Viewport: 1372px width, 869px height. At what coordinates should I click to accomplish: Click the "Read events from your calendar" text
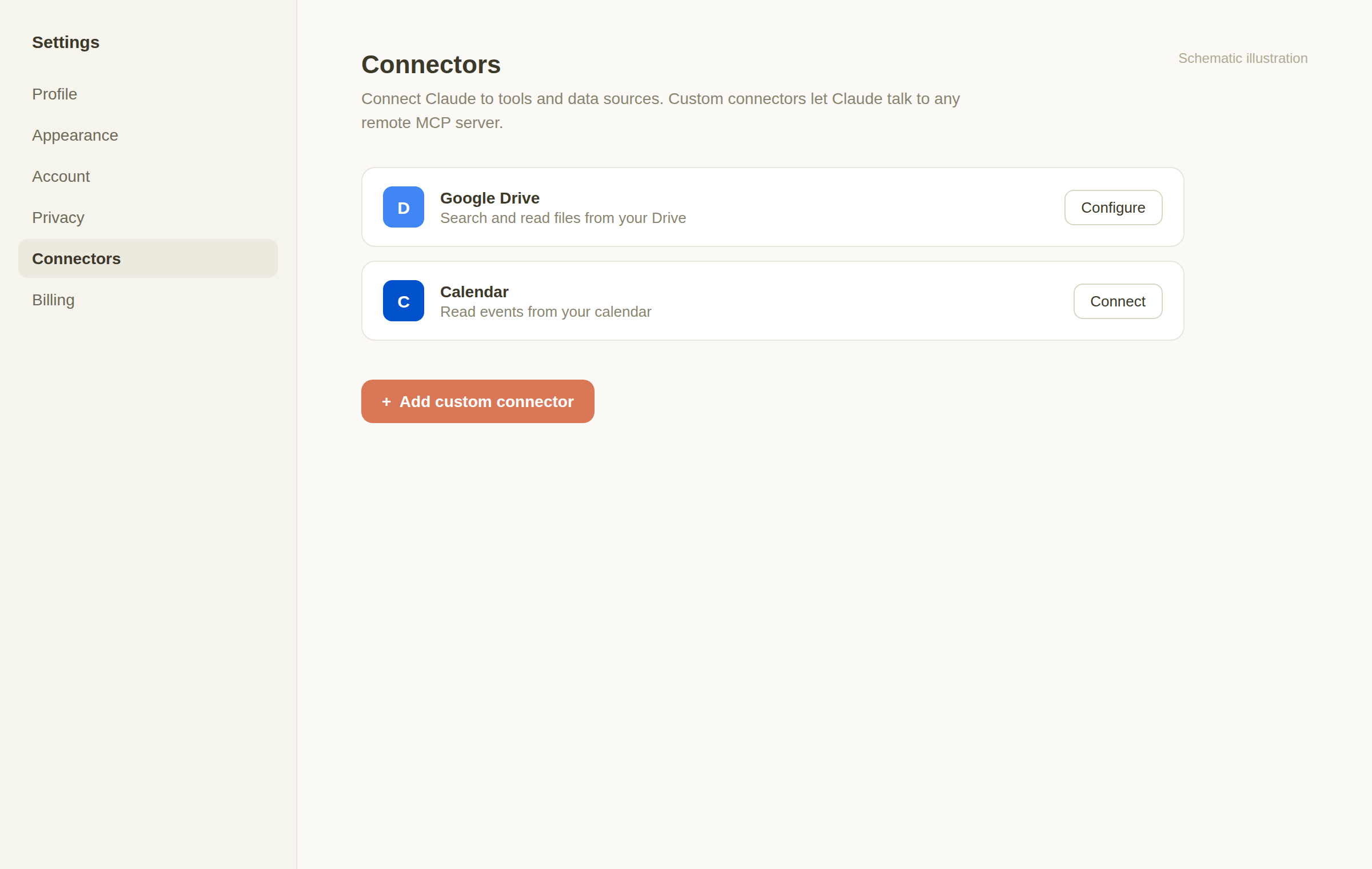pos(546,312)
